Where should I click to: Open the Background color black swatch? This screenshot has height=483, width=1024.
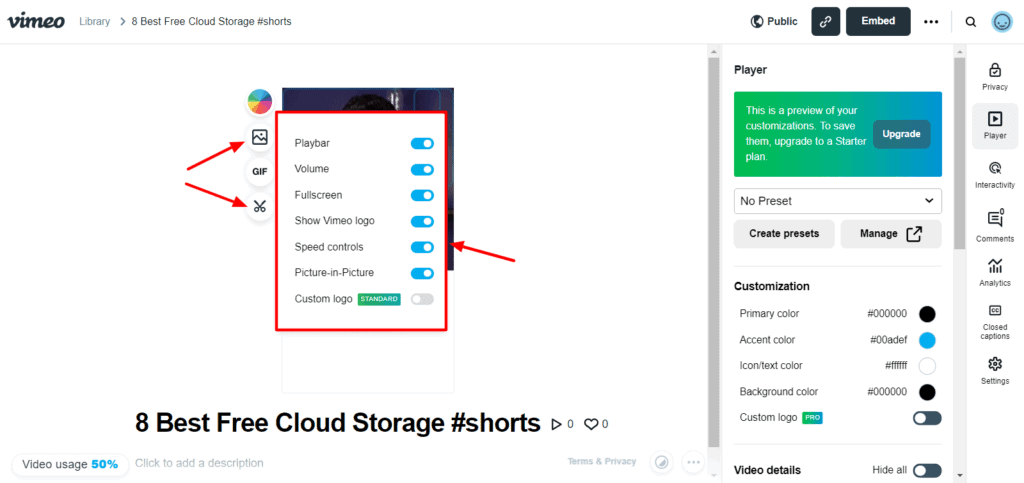click(927, 392)
